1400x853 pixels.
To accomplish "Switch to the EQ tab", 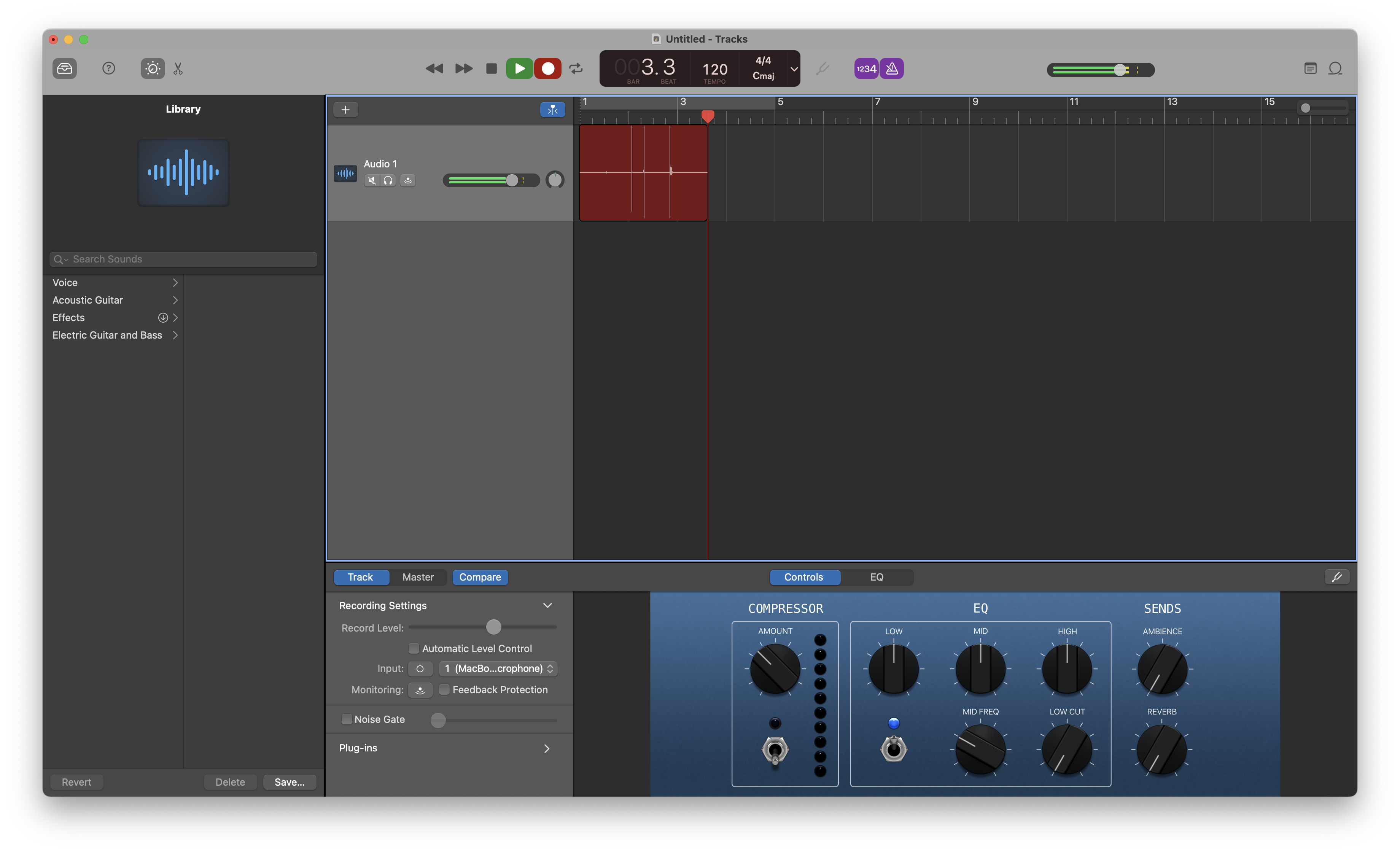I will pos(876,578).
